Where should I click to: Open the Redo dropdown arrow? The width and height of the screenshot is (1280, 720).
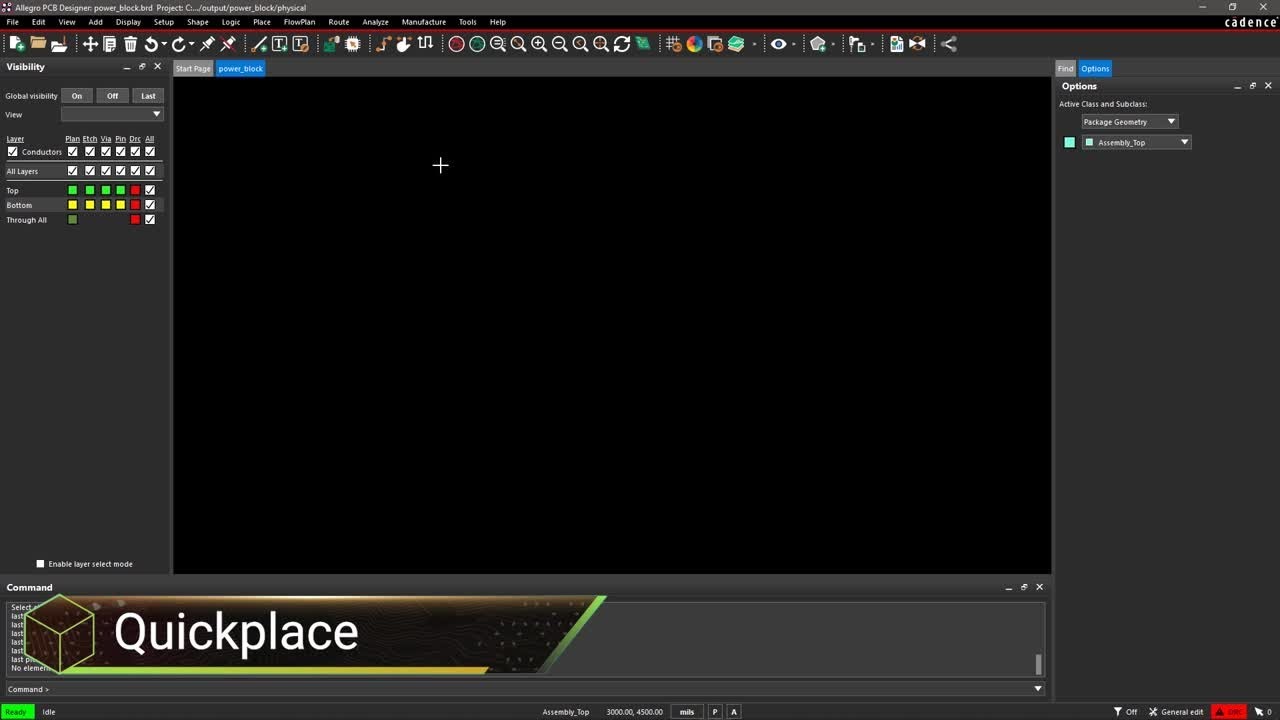[191, 44]
